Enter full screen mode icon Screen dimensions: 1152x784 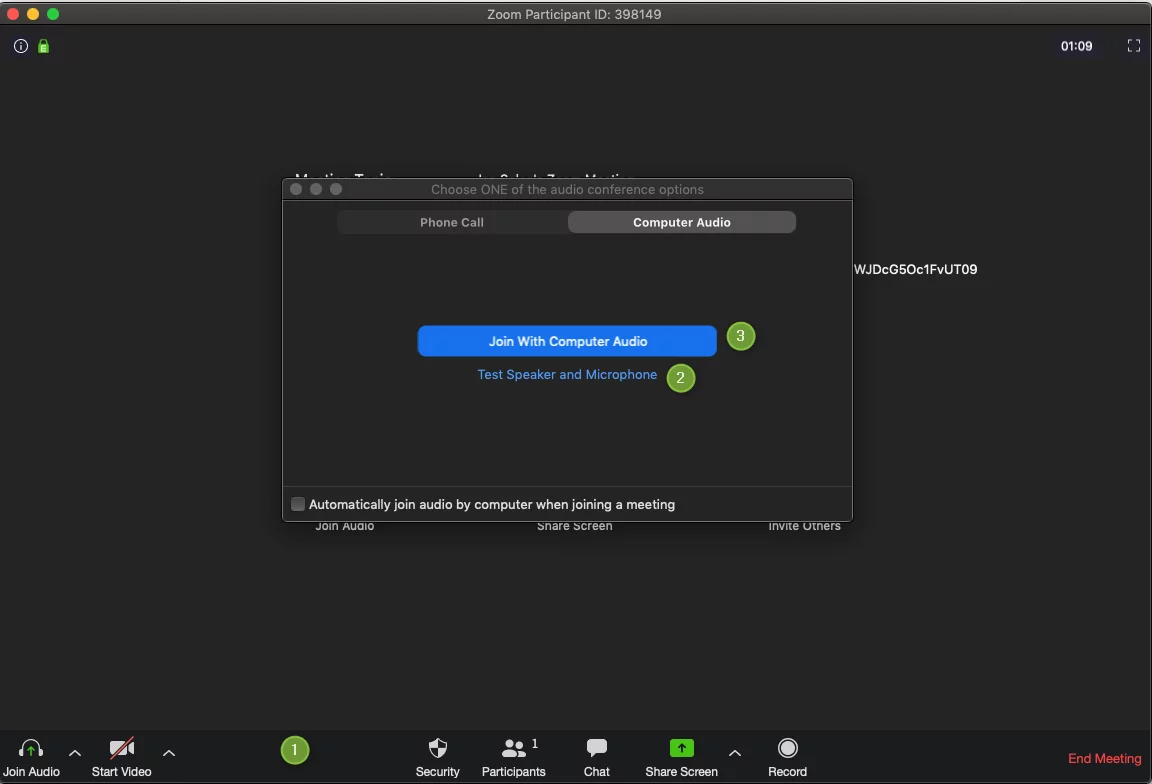[x=1133, y=46]
